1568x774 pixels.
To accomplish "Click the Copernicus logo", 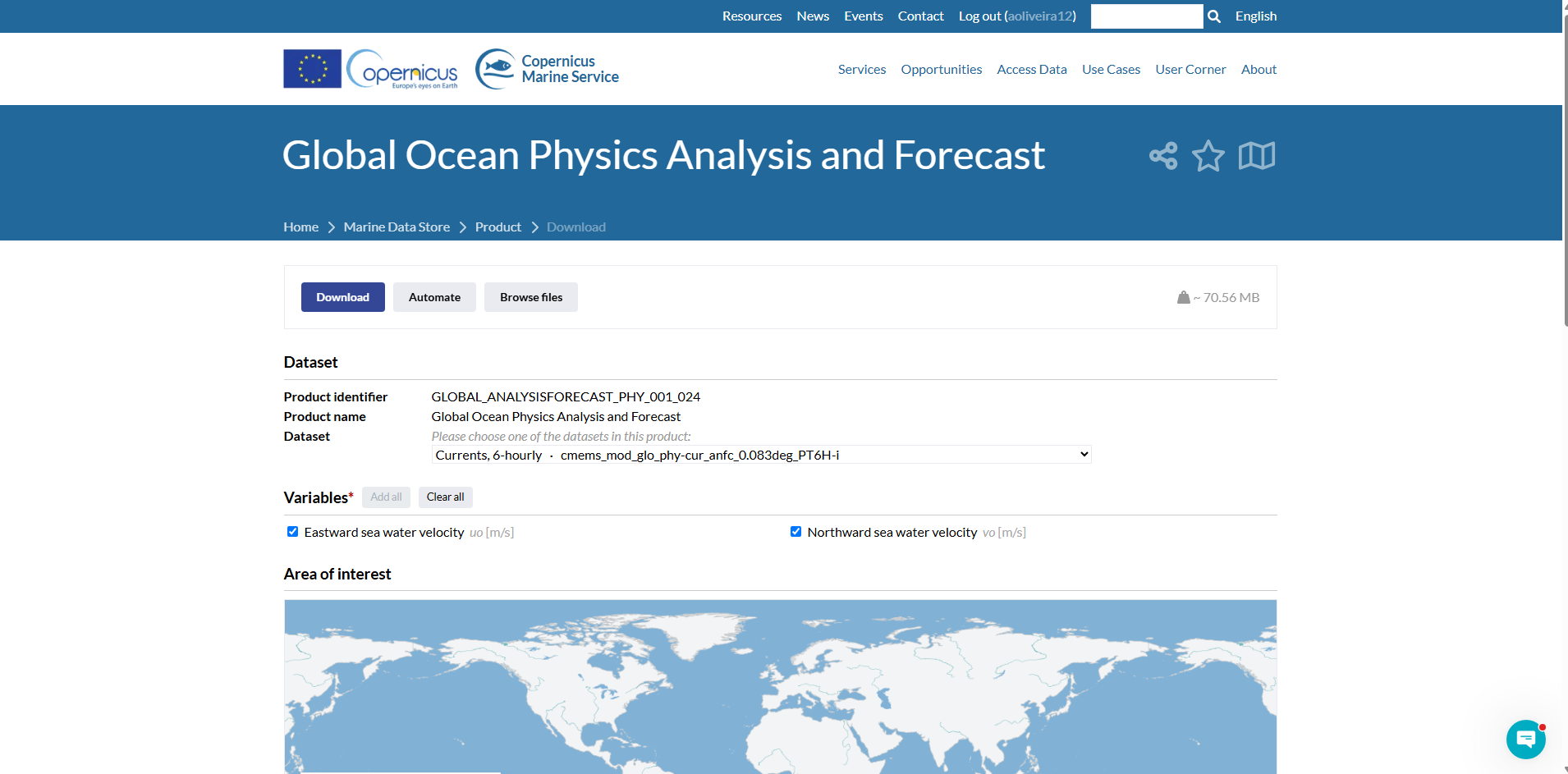I will (x=402, y=70).
